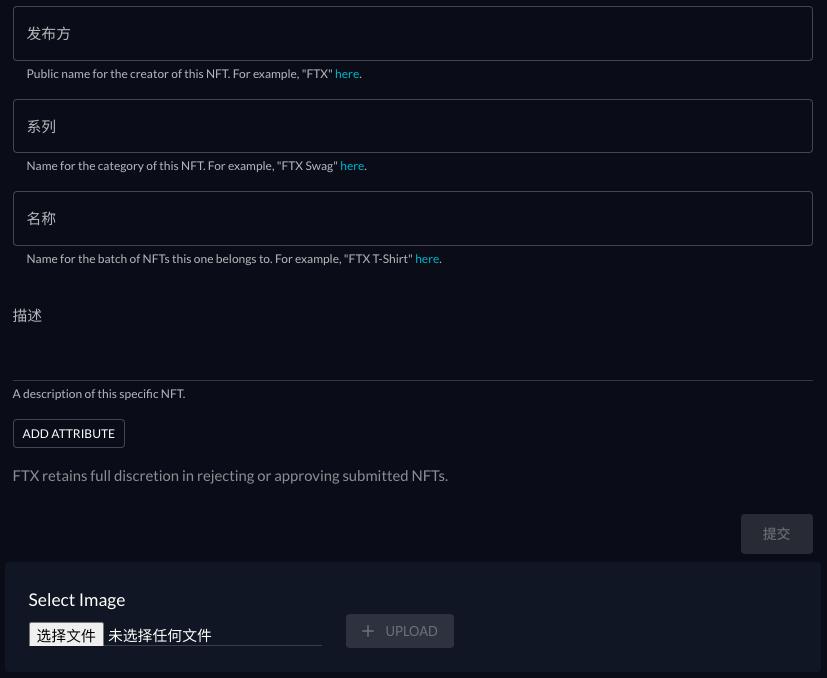The width and height of the screenshot is (827, 678).
Task: Focus the 发布方 issuer input field
Action: (x=412, y=34)
